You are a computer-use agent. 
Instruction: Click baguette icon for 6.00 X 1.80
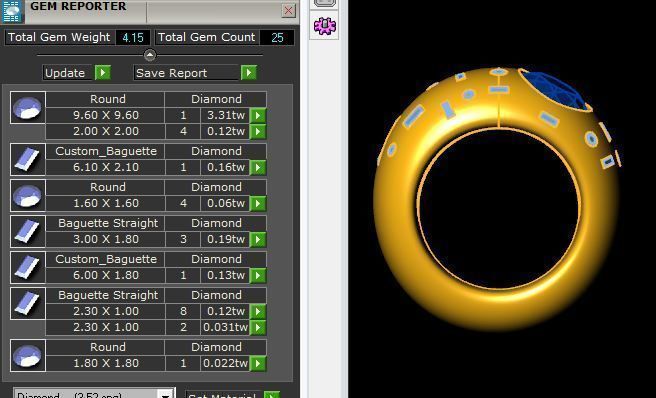tap(28, 267)
